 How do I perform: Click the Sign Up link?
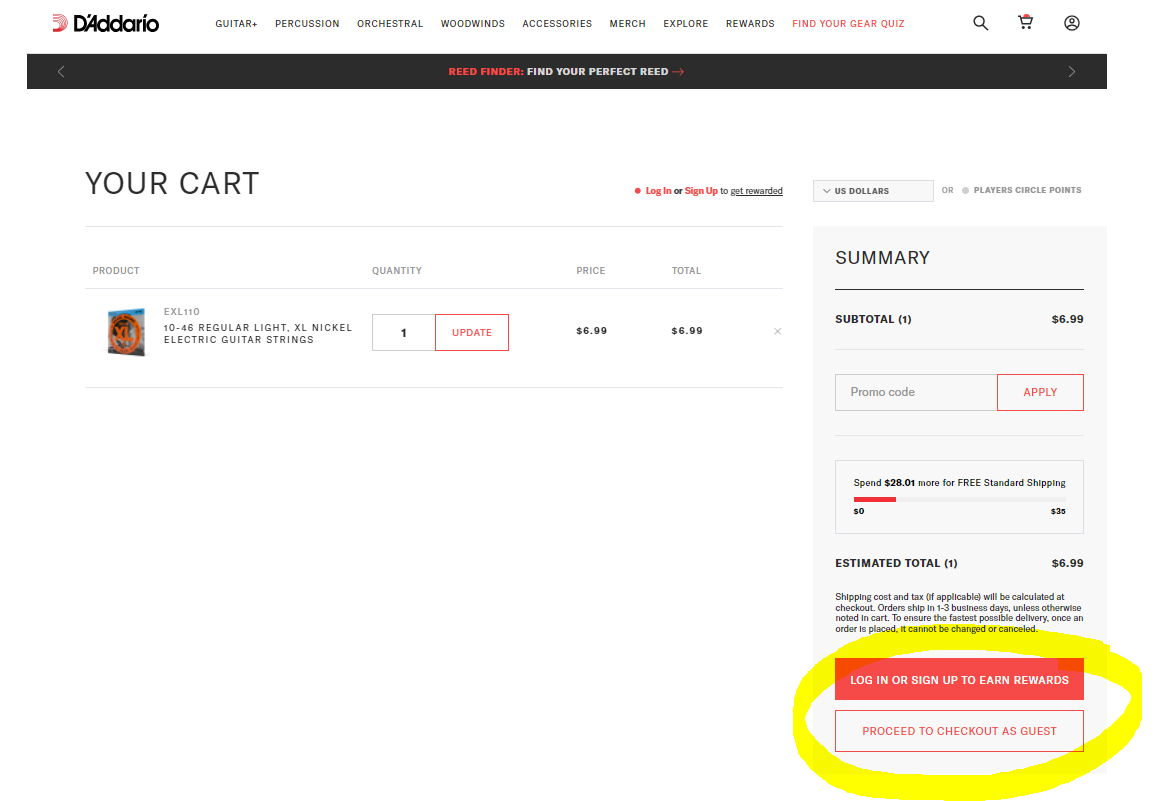tap(701, 191)
